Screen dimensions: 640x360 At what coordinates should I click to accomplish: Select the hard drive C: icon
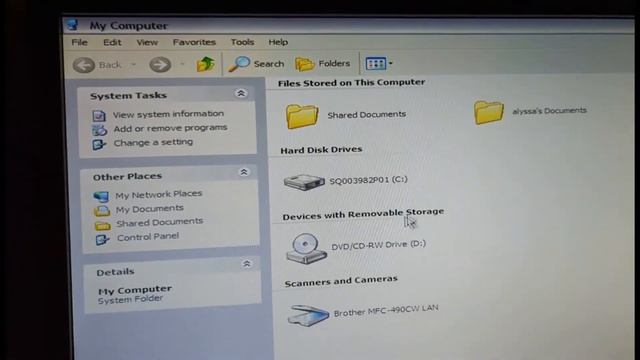click(x=304, y=182)
